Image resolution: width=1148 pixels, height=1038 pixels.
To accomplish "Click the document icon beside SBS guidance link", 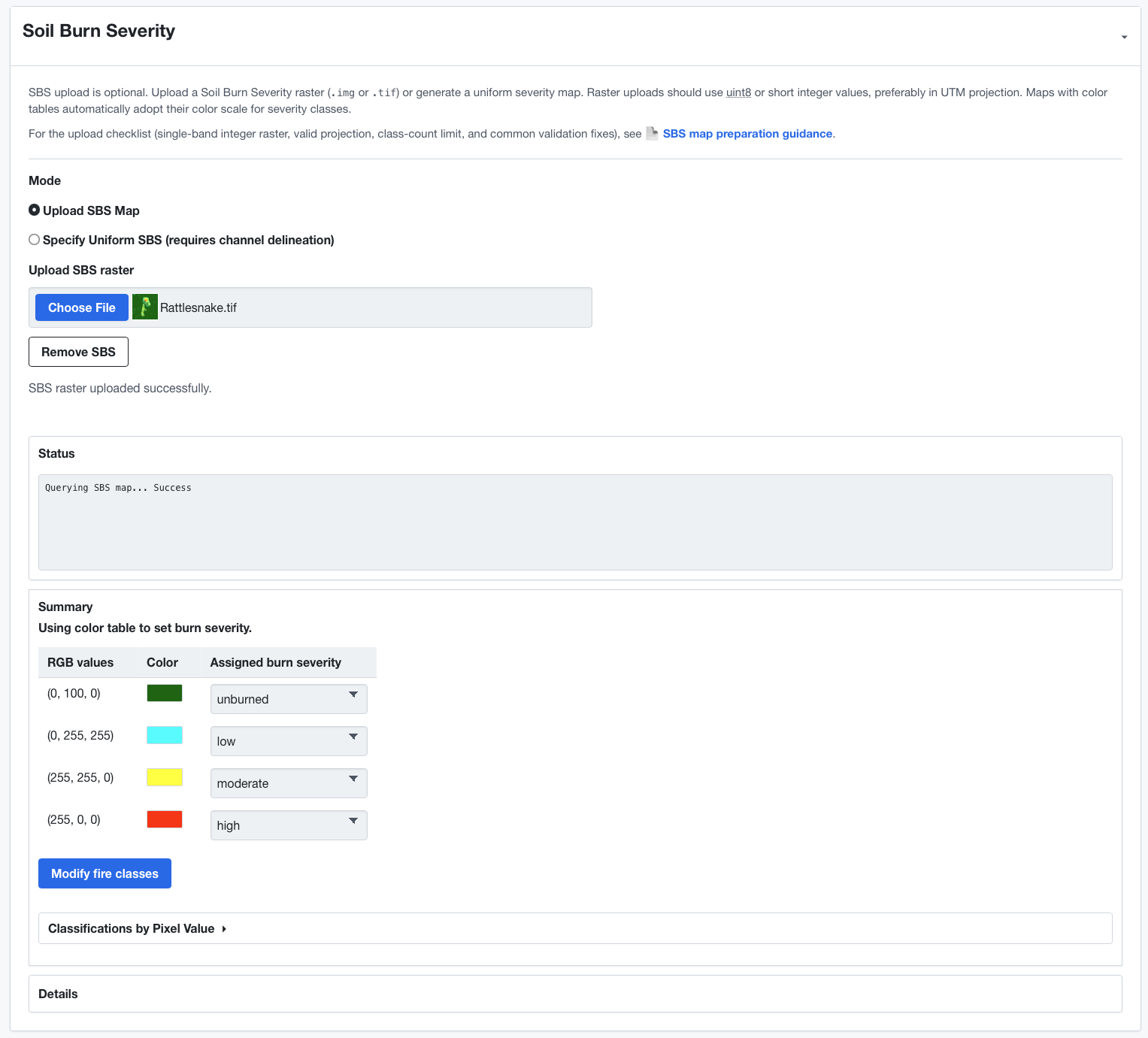I will [652, 134].
